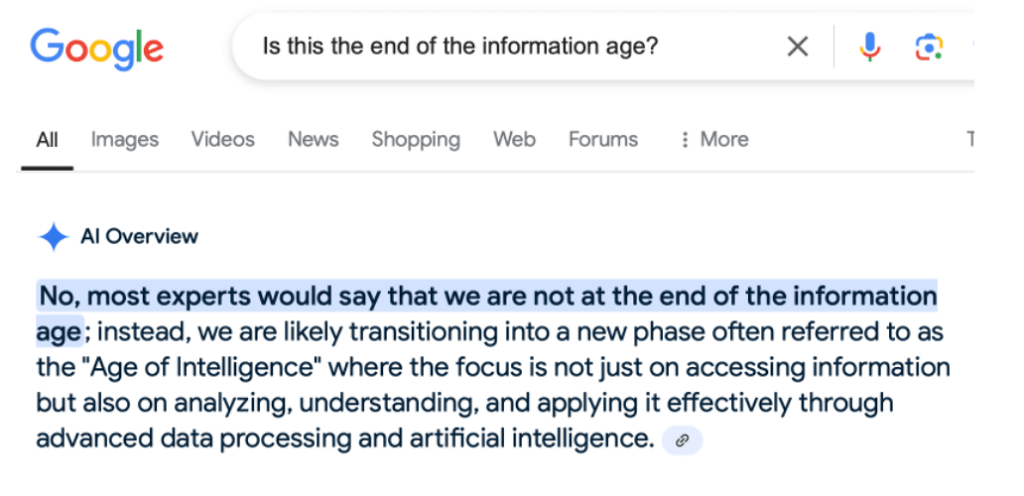Open the source link chip icon
The image size is (1024, 496).
(x=682, y=440)
